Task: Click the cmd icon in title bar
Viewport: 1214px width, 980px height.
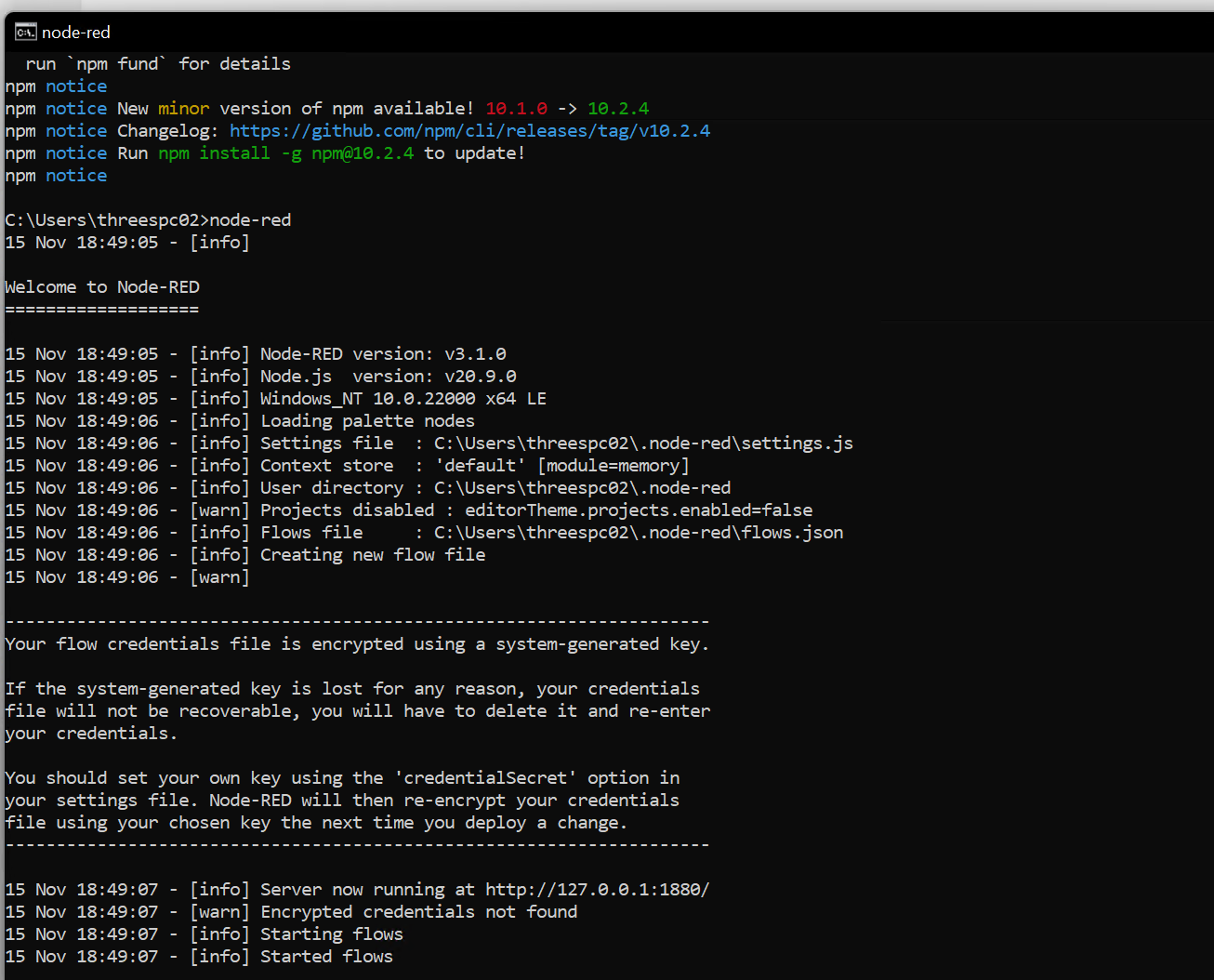Action: click(x=25, y=33)
